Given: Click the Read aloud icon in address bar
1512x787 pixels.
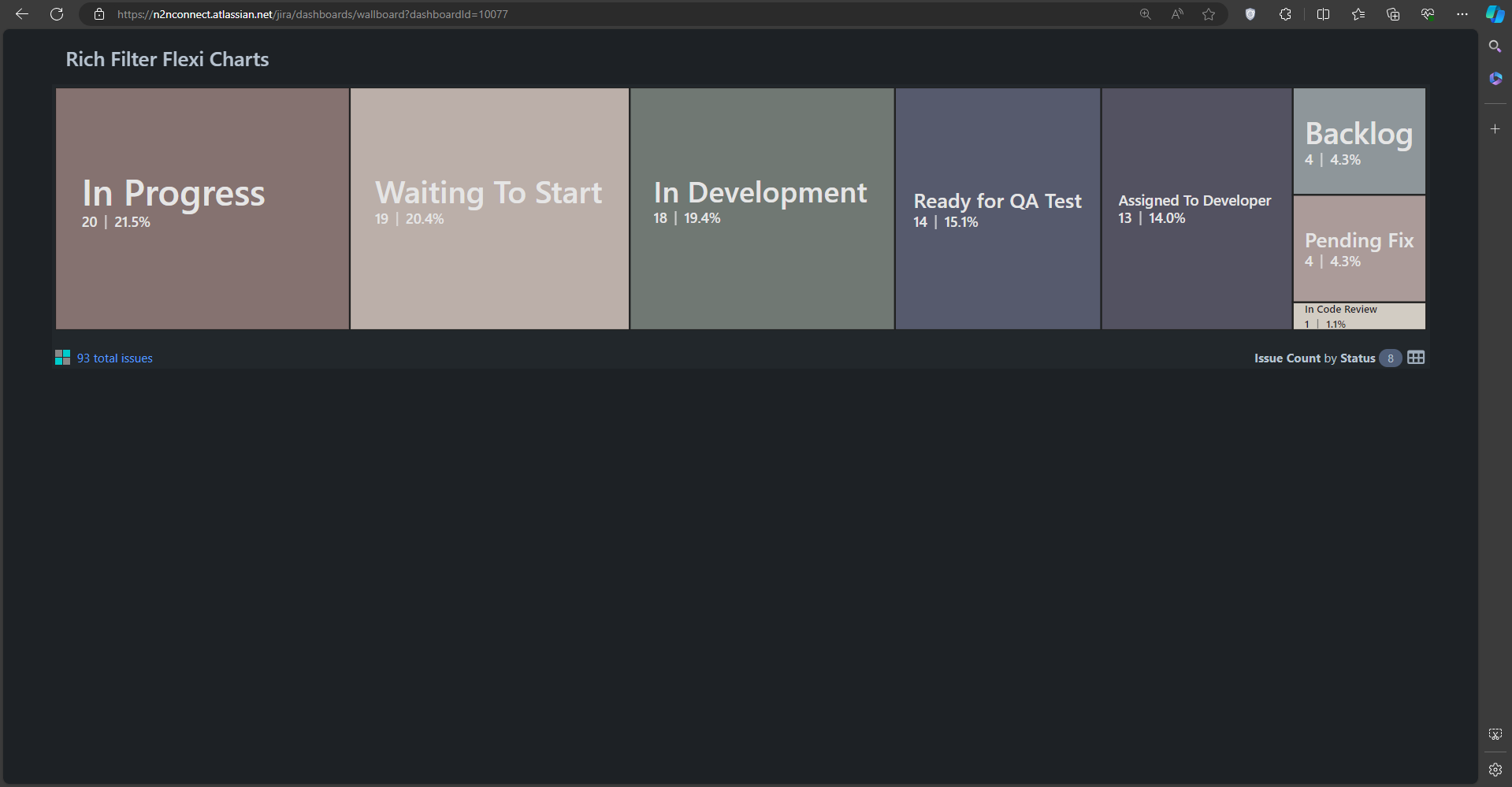Looking at the screenshot, I should pyautogui.click(x=1176, y=13).
